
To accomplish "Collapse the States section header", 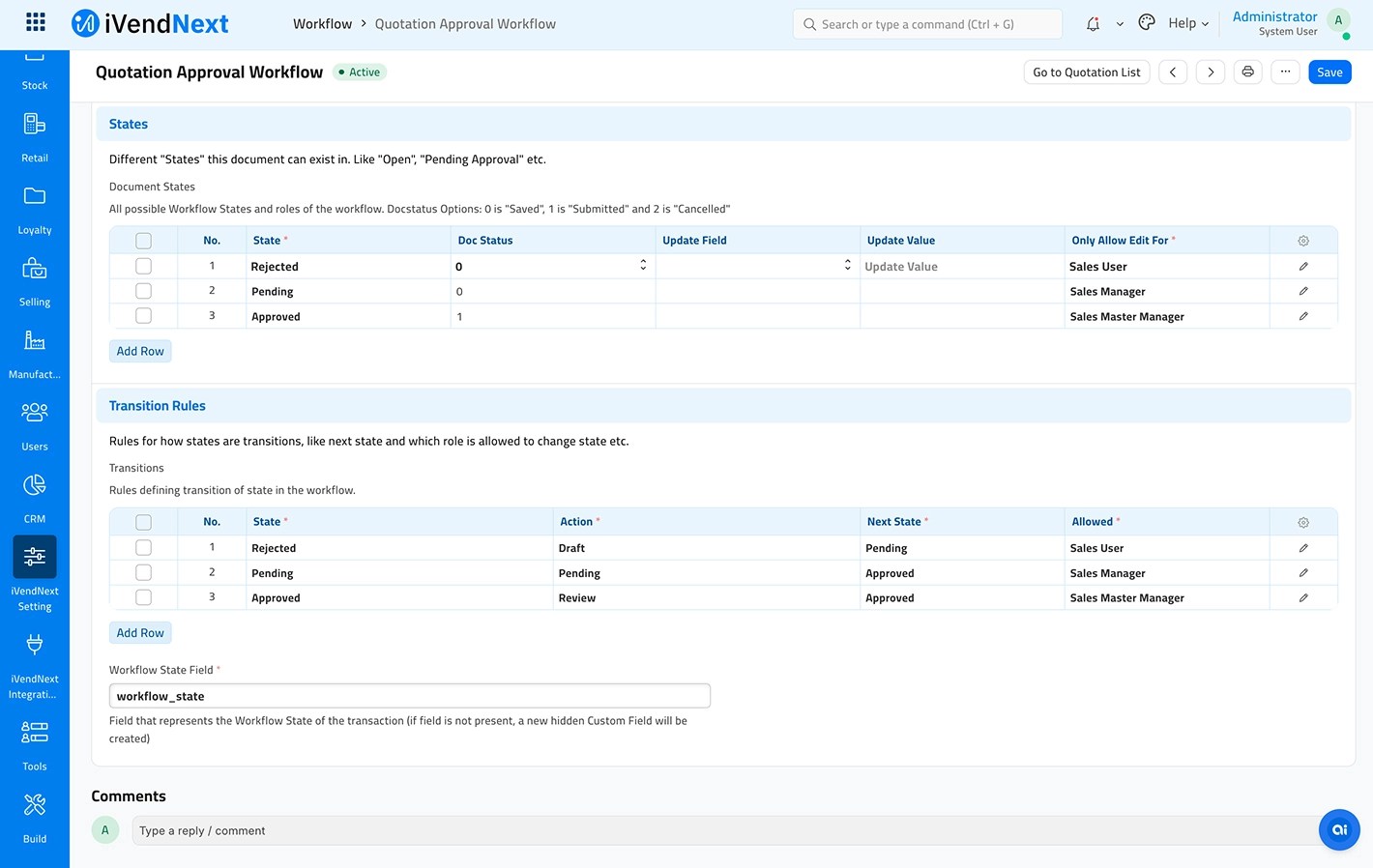I will click(723, 124).
